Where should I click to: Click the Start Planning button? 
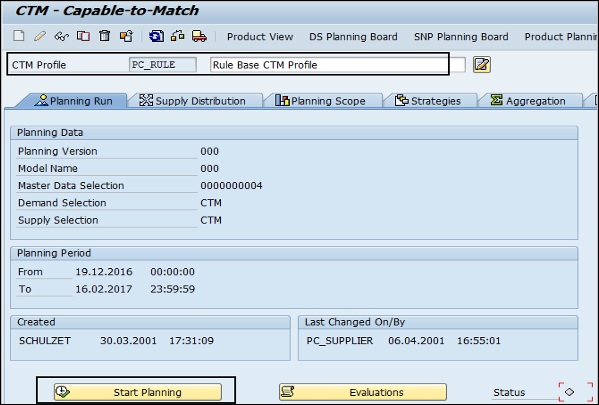tap(138, 392)
